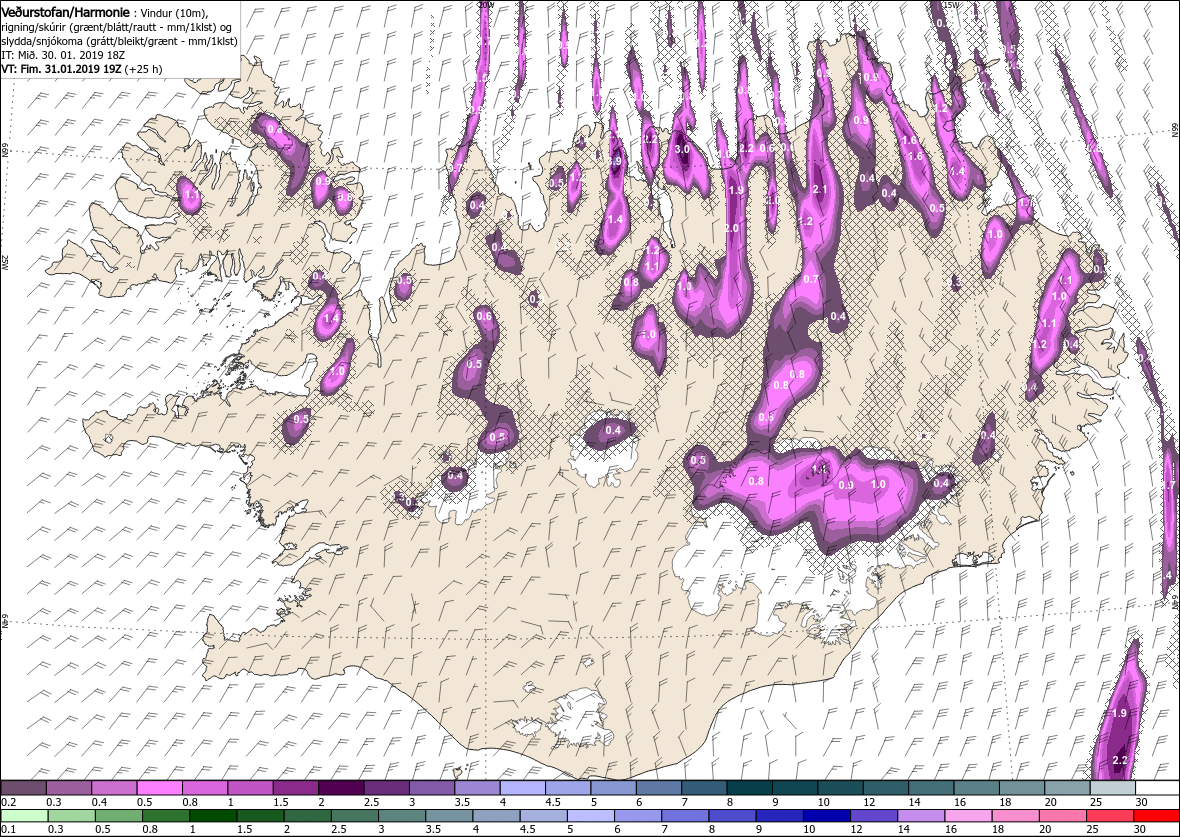Image resolution: width=1180 pixels, height=837 pixels.
Task: Click the 20W longitude label
Action: coord(487,5)
